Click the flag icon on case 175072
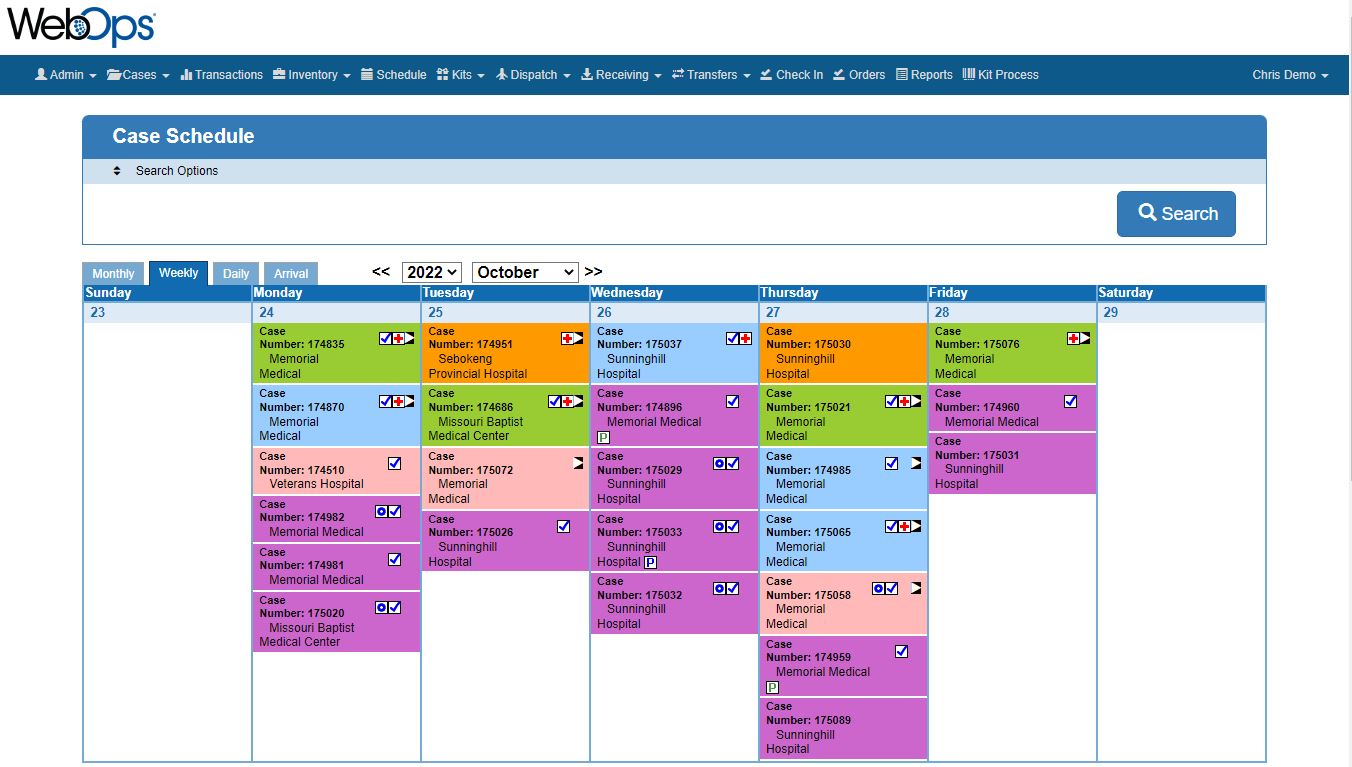The height and width of the screenshot is (767, 1352). 577,462
